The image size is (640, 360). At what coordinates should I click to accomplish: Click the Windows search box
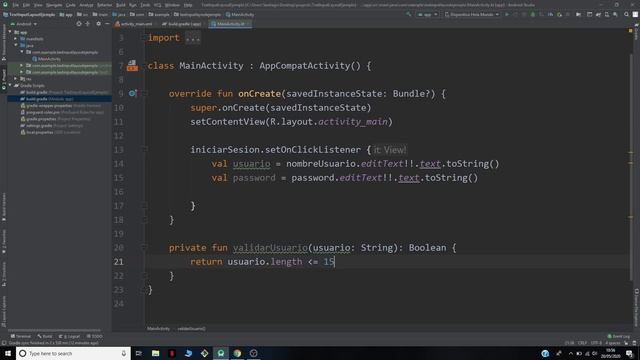click(x=73, y=353)
